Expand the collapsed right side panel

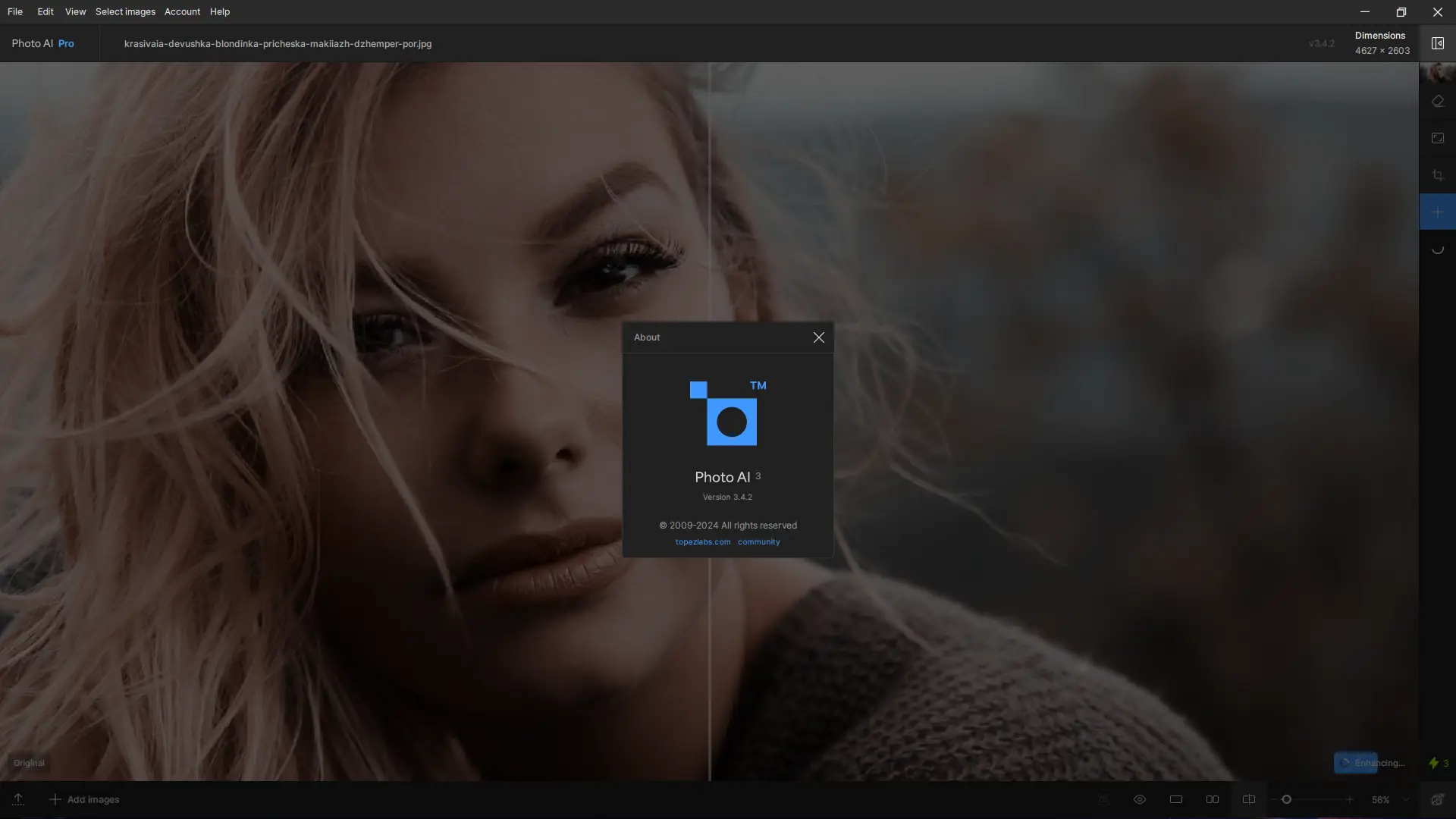1437,43
